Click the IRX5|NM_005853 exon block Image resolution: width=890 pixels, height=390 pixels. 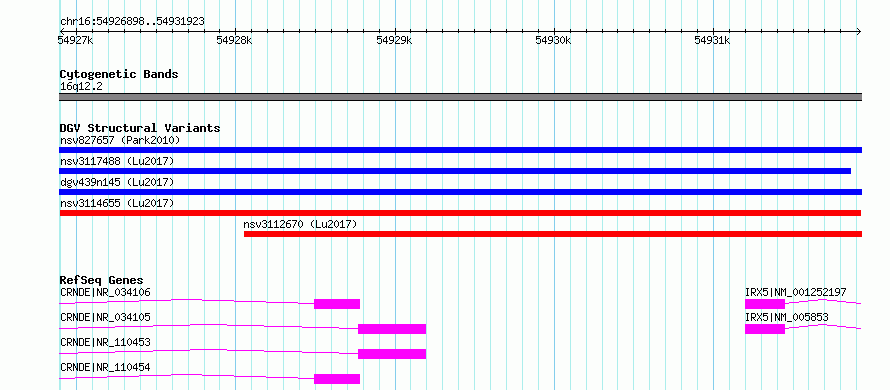point(765,329)
